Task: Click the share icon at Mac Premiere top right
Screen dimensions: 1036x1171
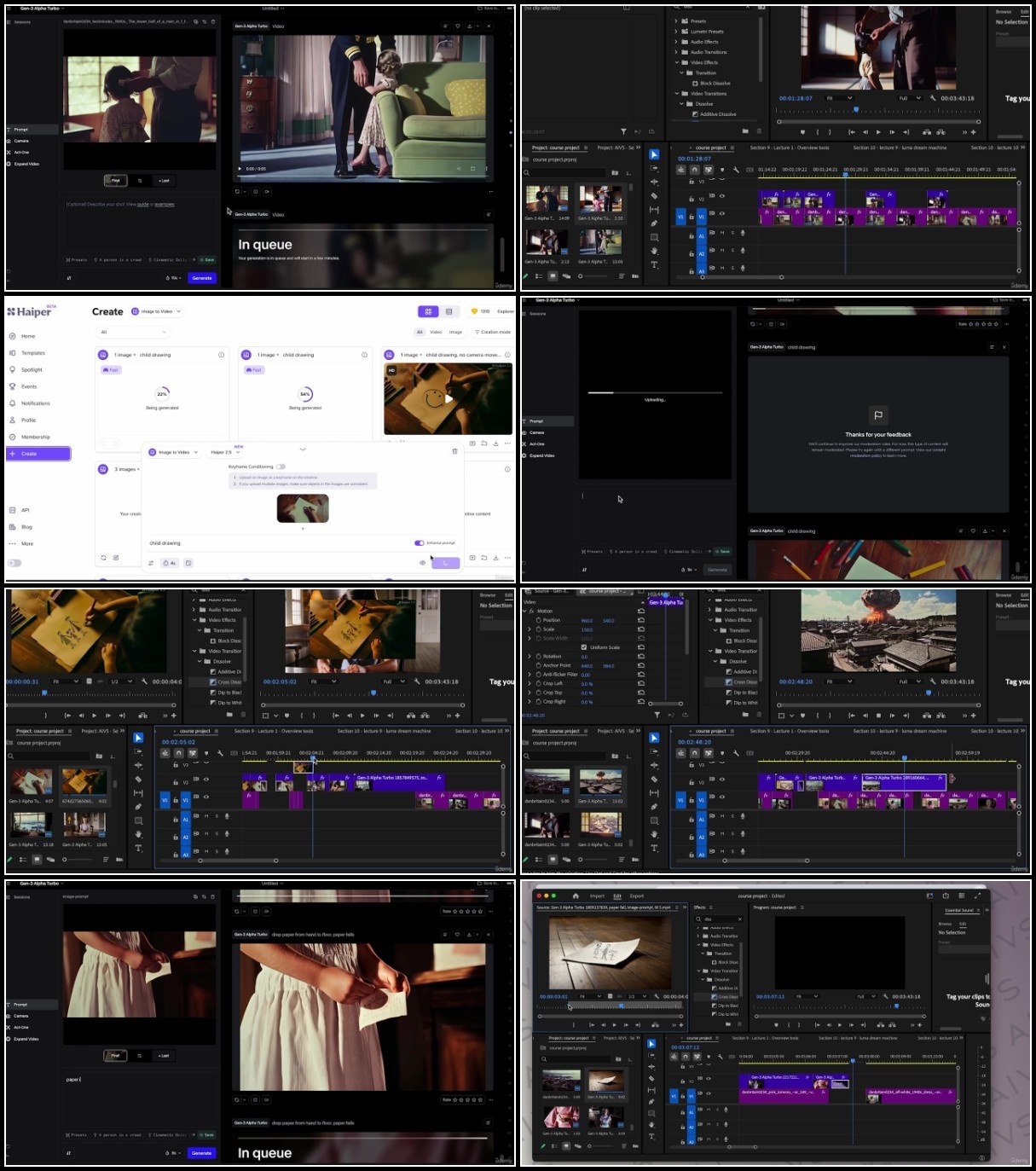Action: pos(946,896)
